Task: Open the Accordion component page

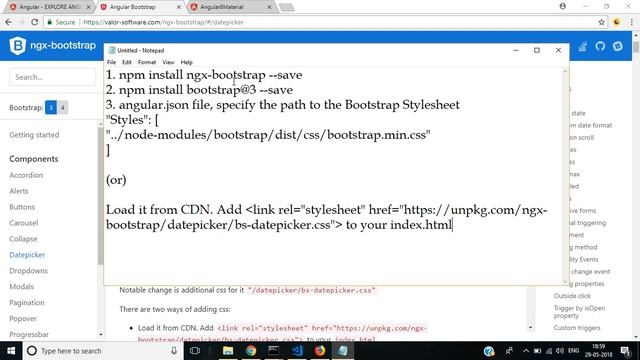Action: point(26,175)
